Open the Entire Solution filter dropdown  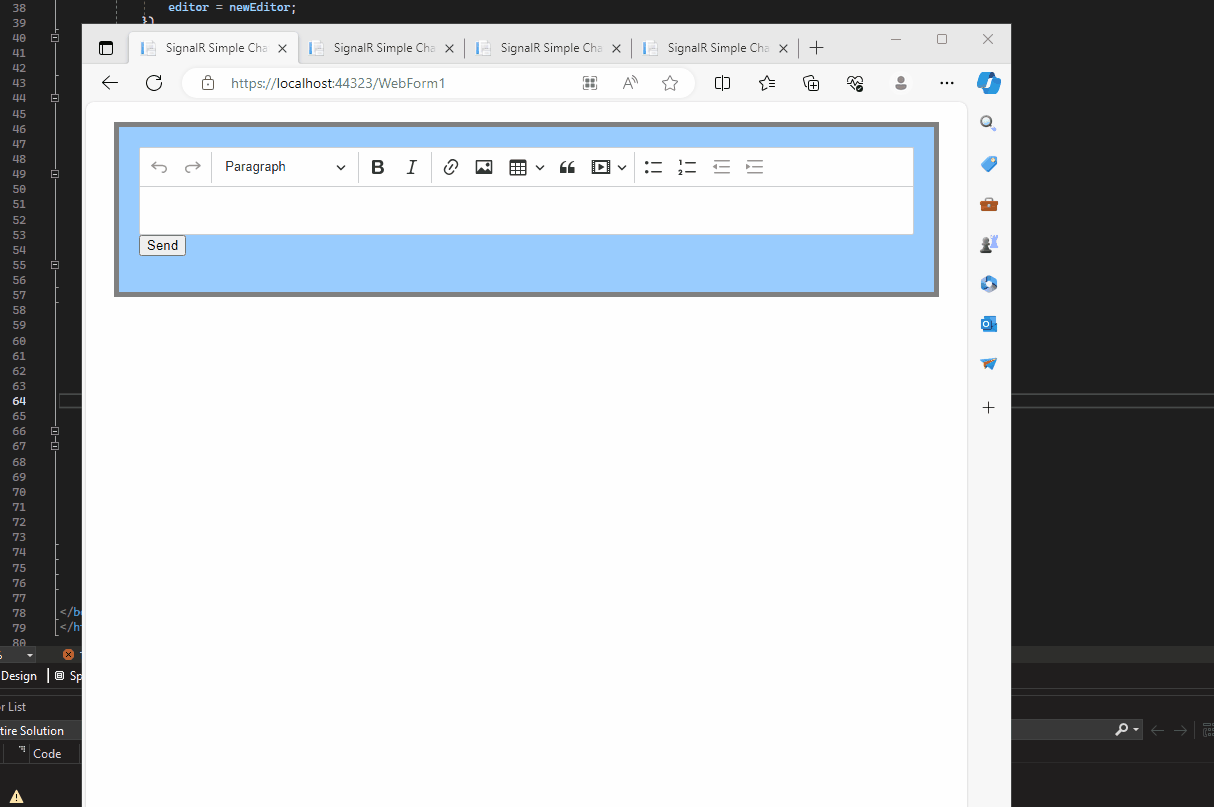(x=38, y=731)
